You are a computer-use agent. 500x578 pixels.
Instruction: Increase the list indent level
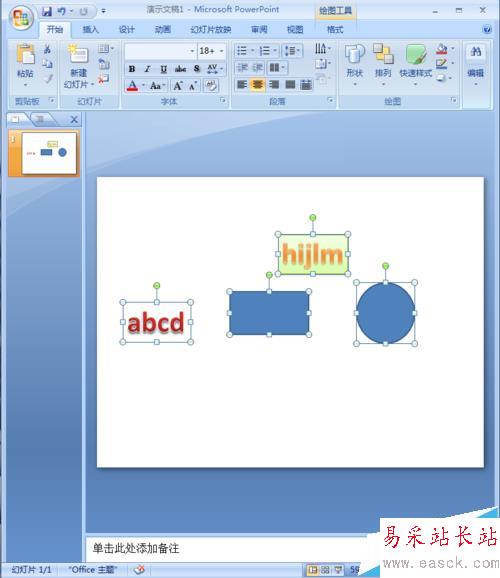point(257,68)
